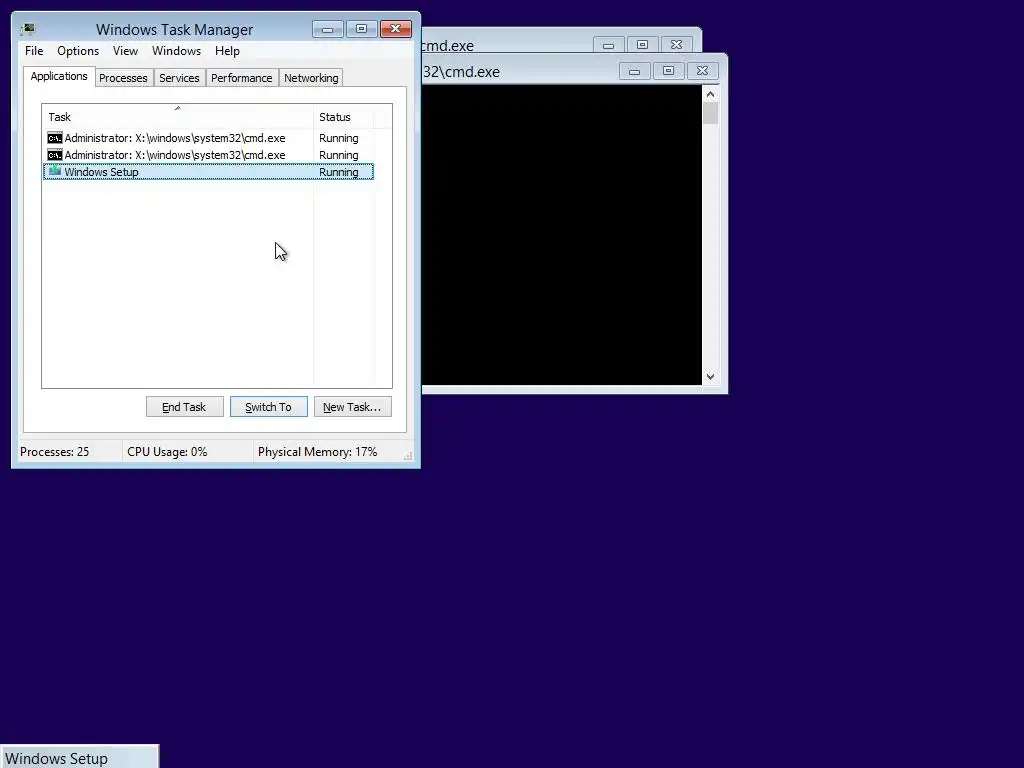
Task: Switch to the Processes tab
Action: [x=123, y=78]
